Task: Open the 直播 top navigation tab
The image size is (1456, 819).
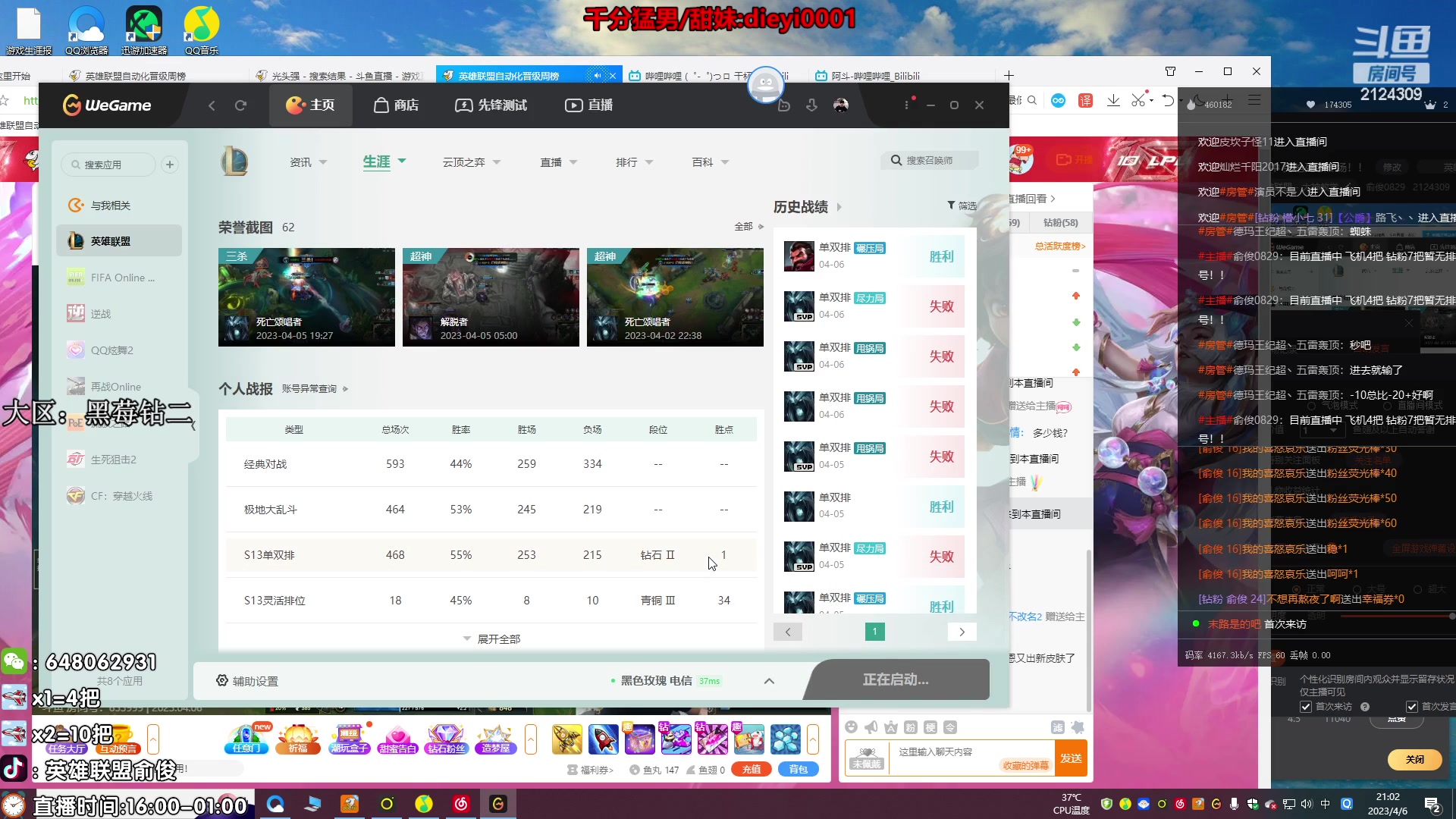Action: [x=588, y=105]
